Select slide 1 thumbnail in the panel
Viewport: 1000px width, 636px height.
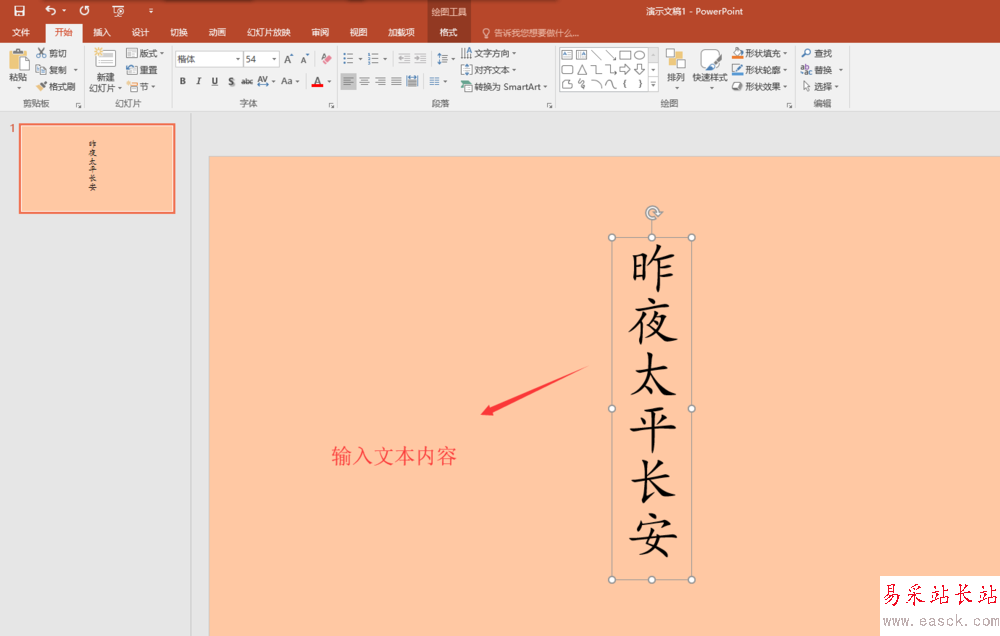click(97, 168)
